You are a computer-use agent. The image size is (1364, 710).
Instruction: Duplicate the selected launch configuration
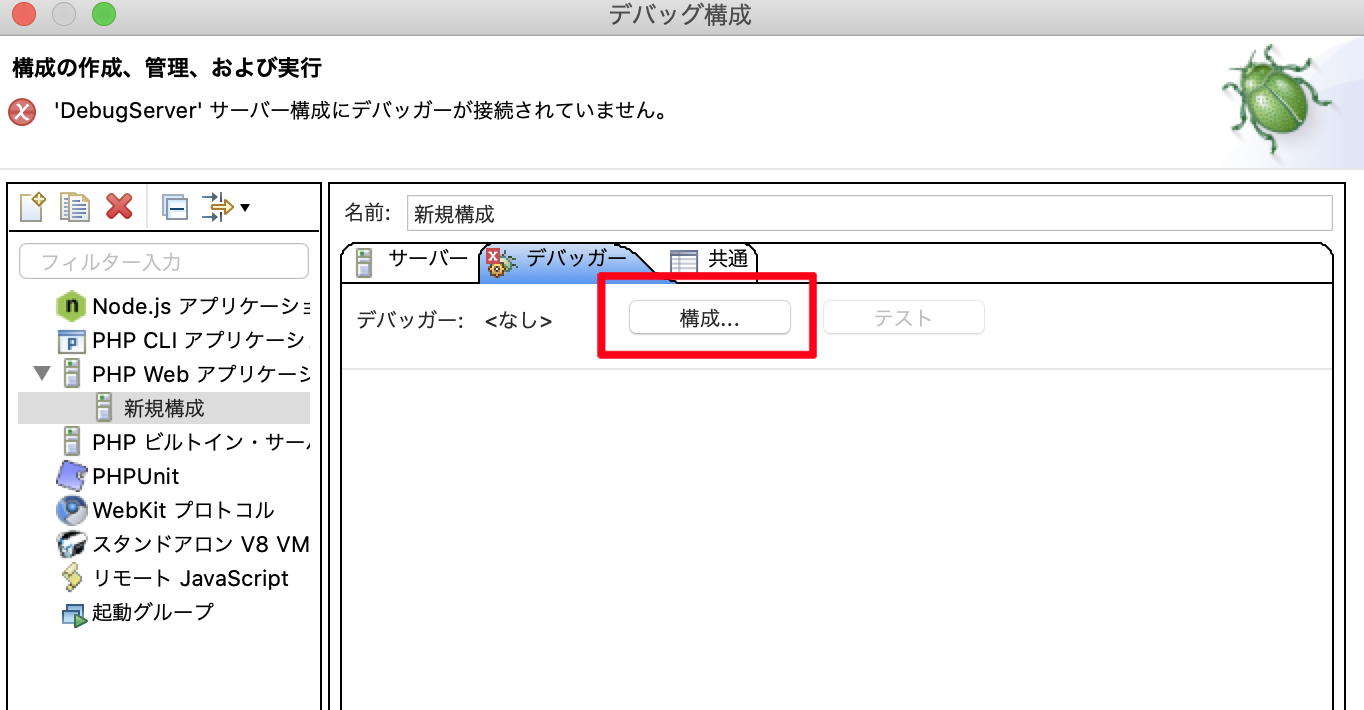point(75,207)
